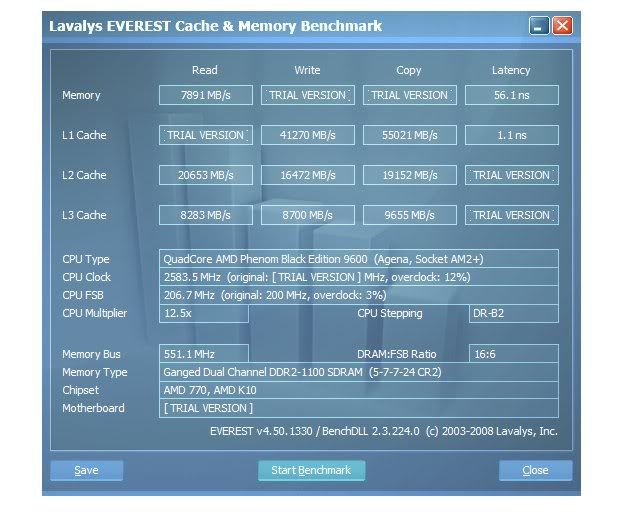The width and height of the screenshot is (640, 512).
Task: Click the Memory Bus field 551.1 MHz
Action: click(204, 354)
